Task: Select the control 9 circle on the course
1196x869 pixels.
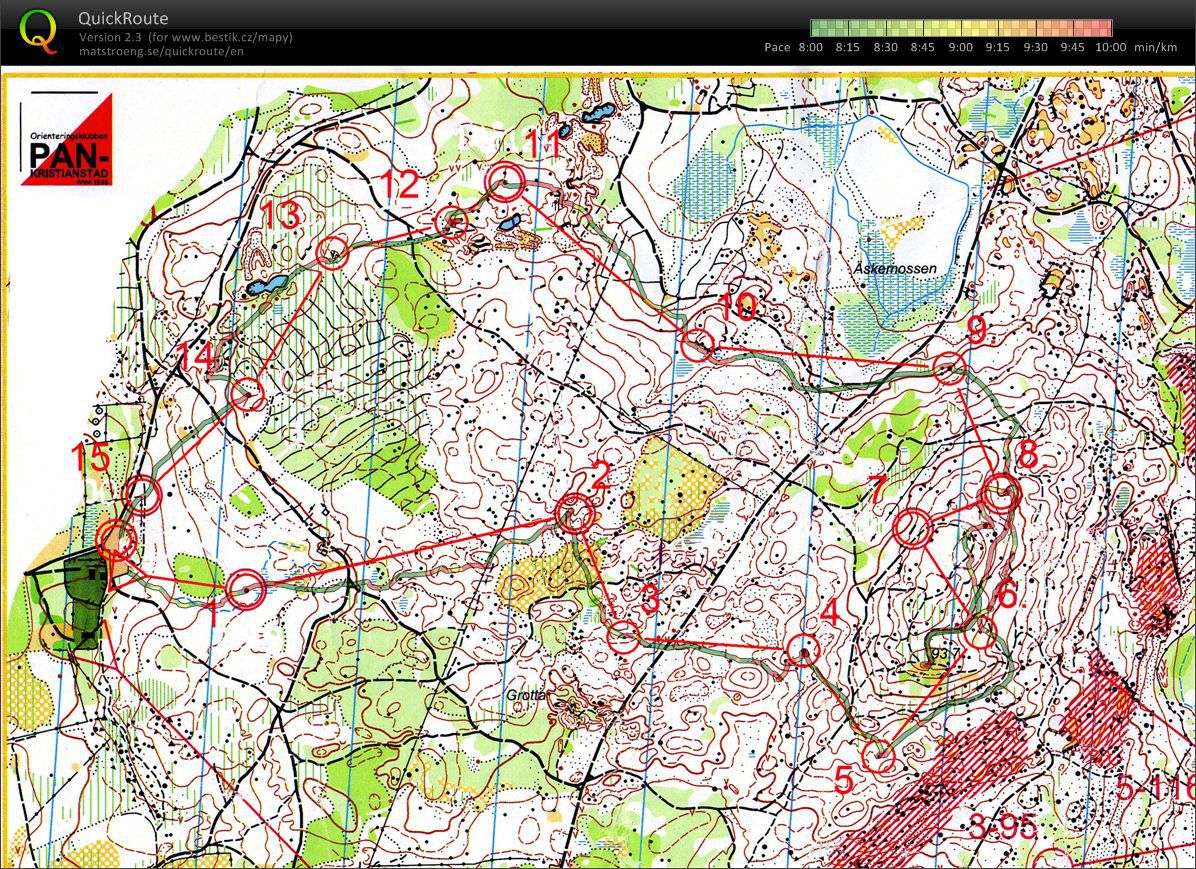Action: pos(950,369)
